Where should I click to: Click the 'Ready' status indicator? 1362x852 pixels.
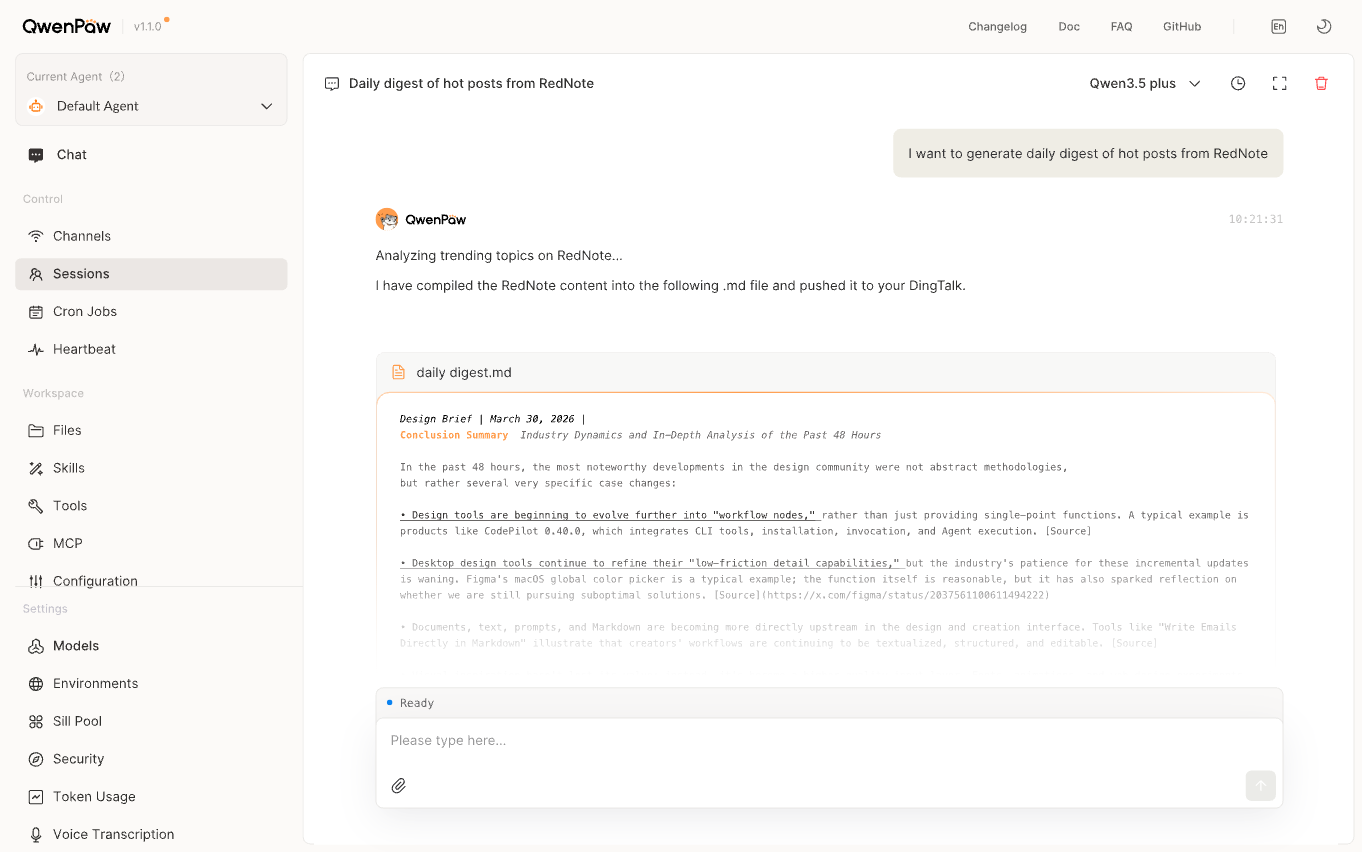tap(410, 703)
